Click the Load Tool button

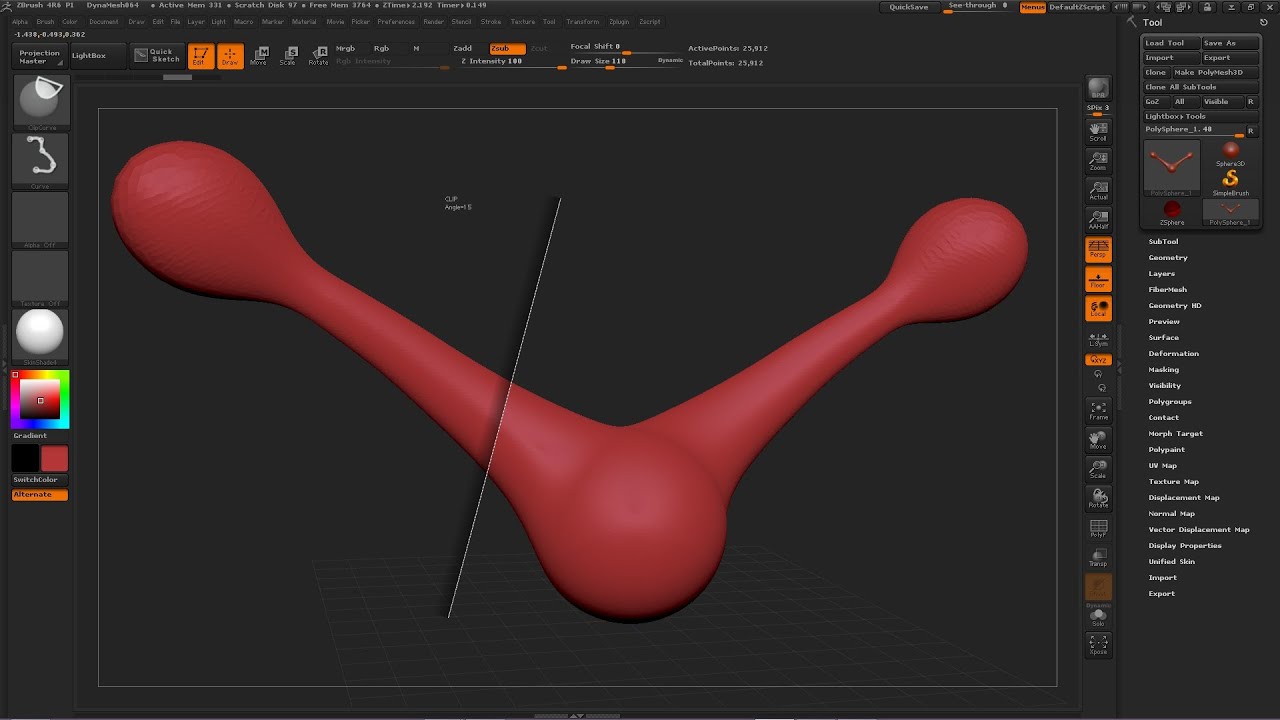(1171, 43)
